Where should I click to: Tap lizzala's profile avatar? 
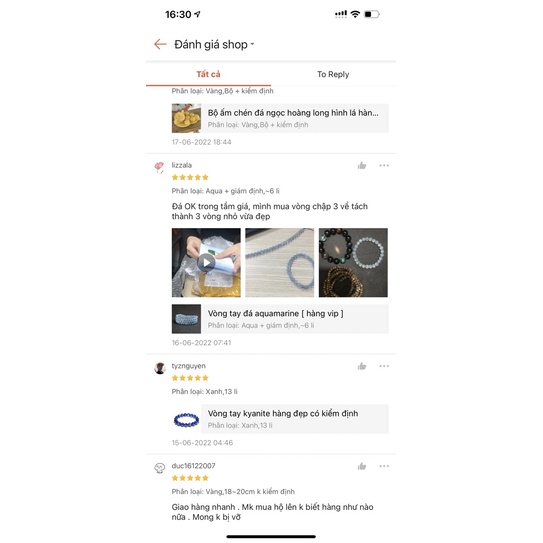[x=159, y=167]
